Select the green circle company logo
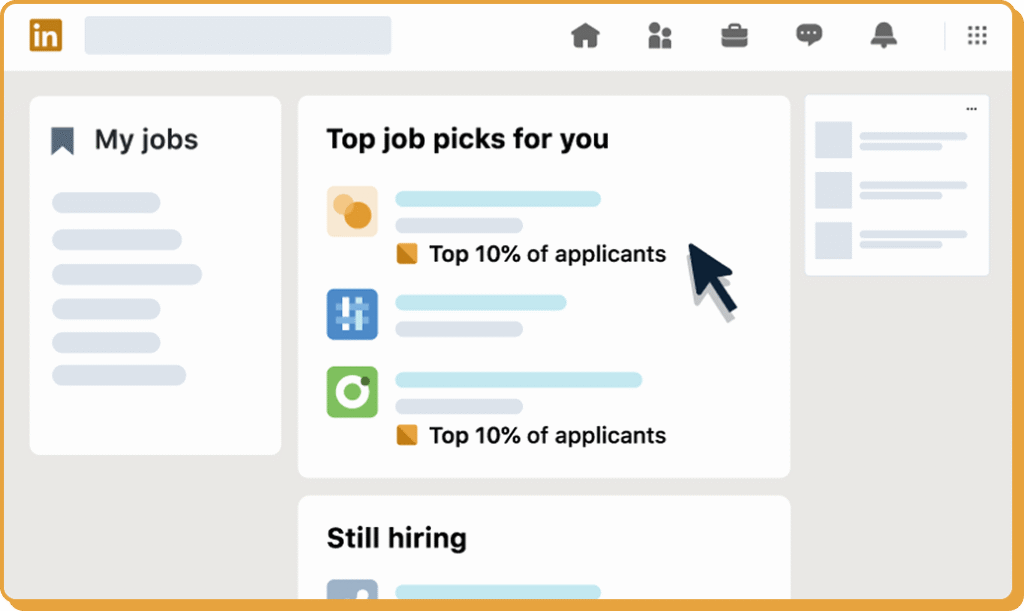This screenshot has height=611, width=1024. 352,391
